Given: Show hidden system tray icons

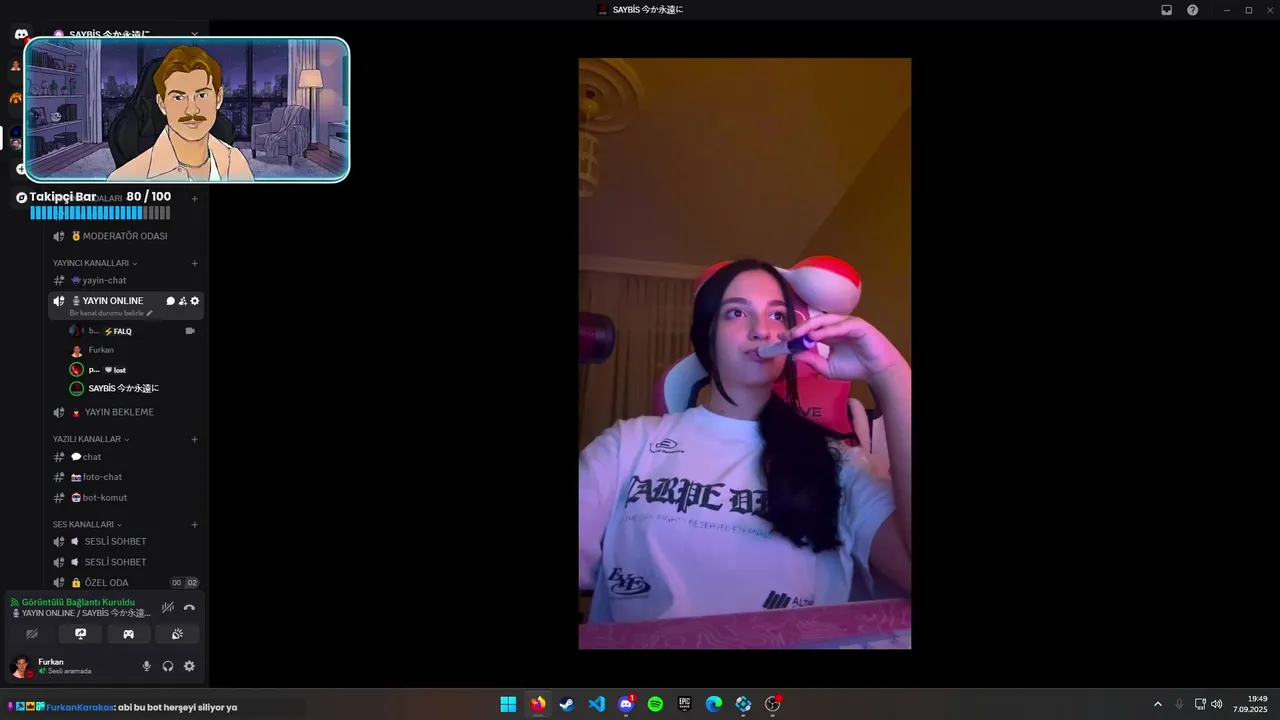Looking at the screenshot, I should point(1158,704).
